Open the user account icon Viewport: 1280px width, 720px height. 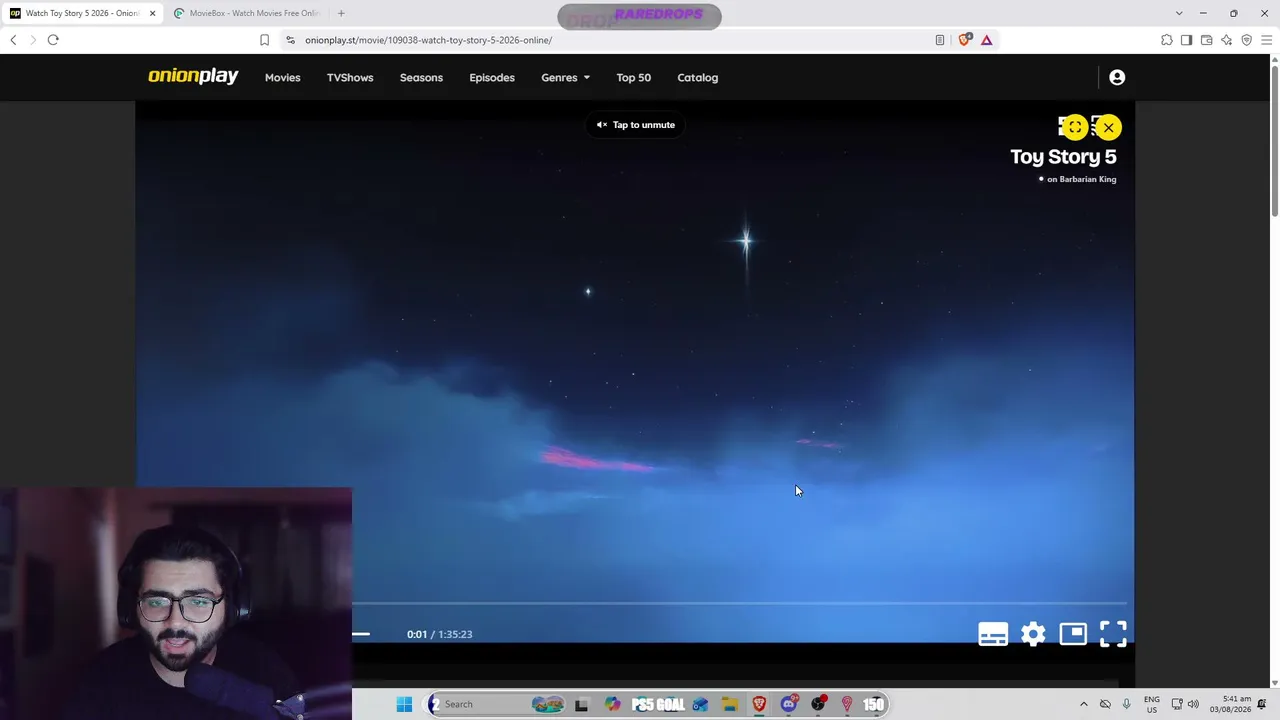coord(1117,77)
